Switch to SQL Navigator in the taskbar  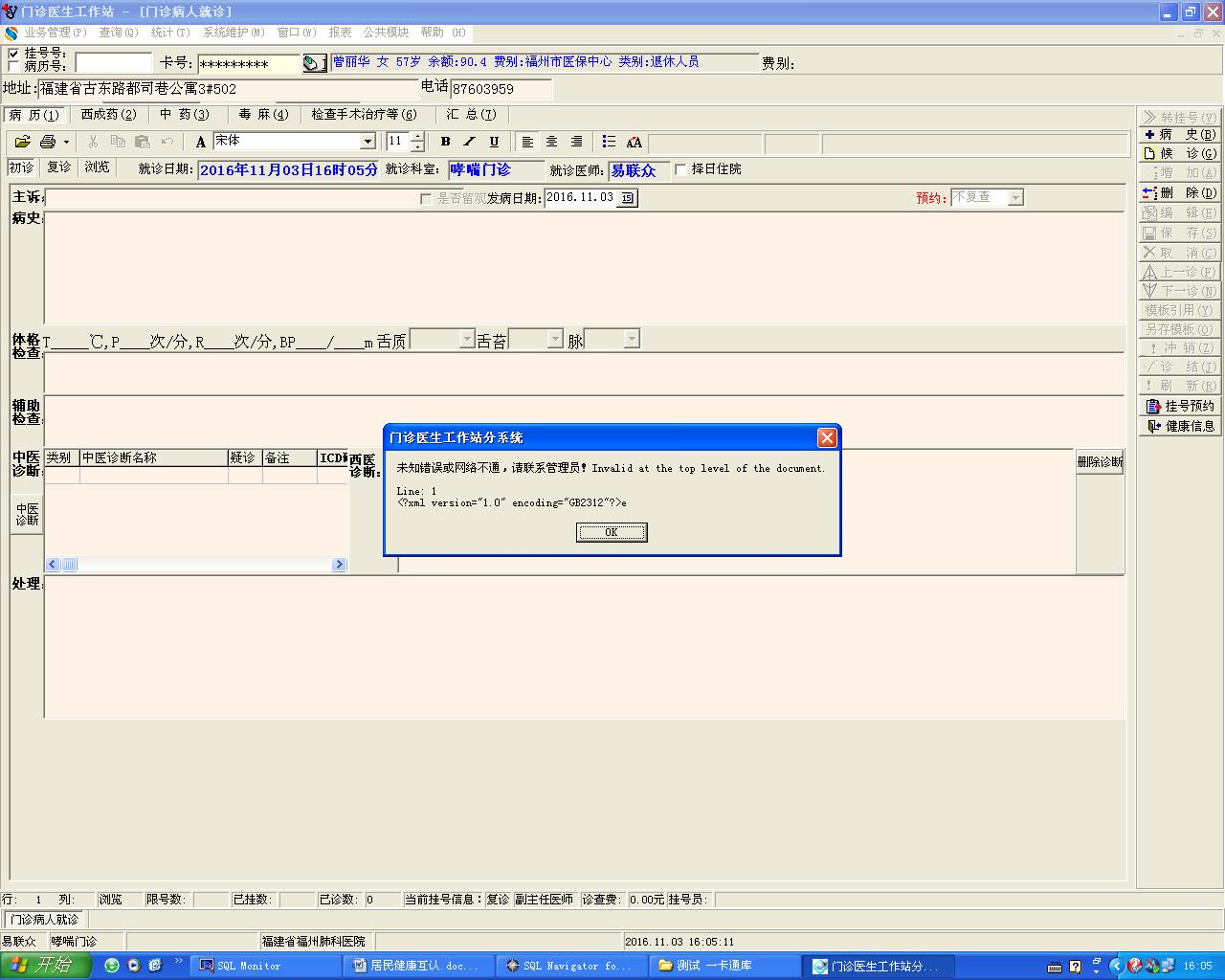572,966
